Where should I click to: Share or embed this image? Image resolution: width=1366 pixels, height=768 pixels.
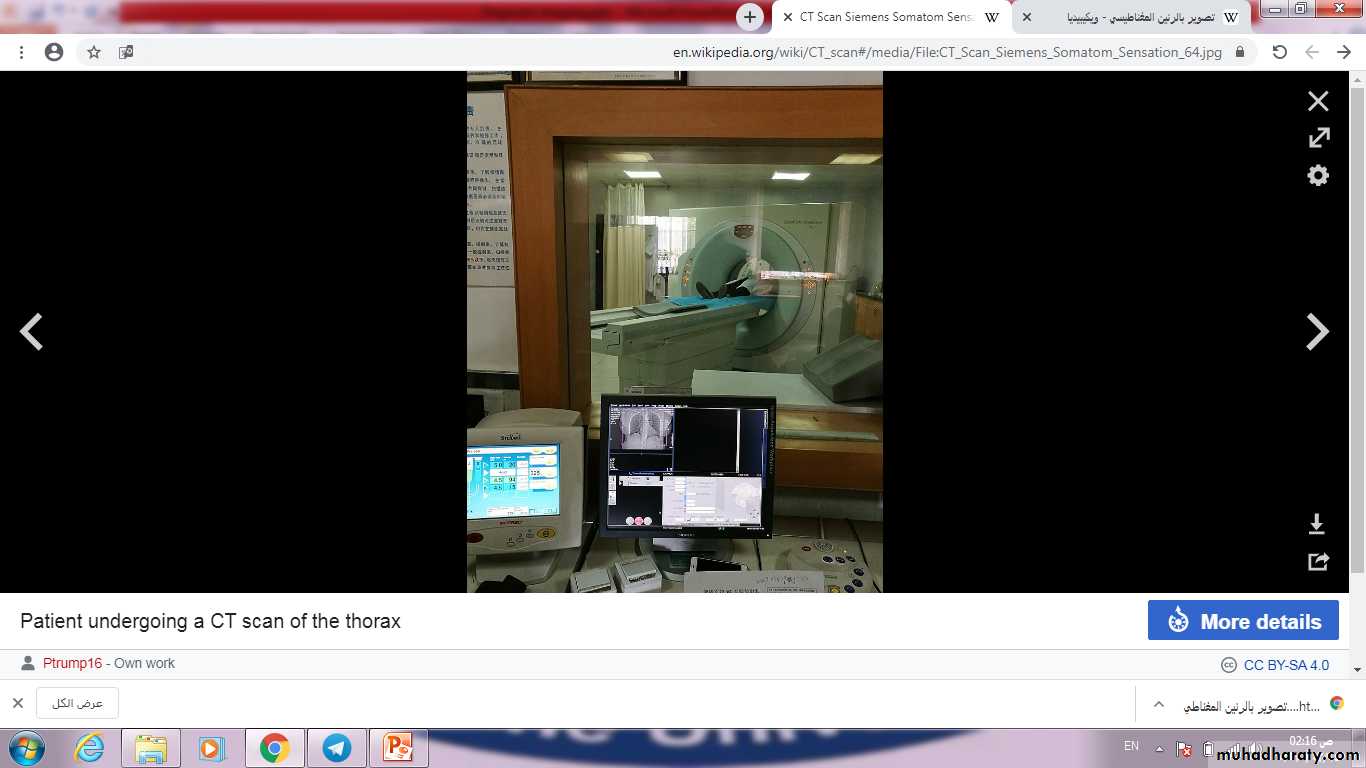[1318, 562]
